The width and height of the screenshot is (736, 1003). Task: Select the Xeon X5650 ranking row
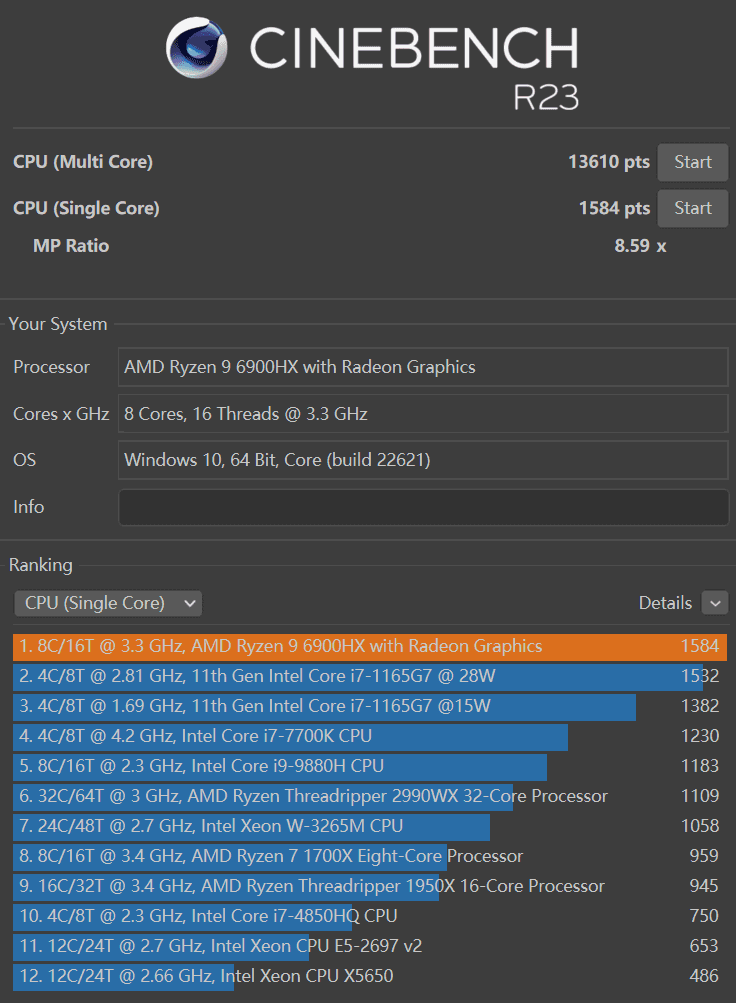pos(368,976)
